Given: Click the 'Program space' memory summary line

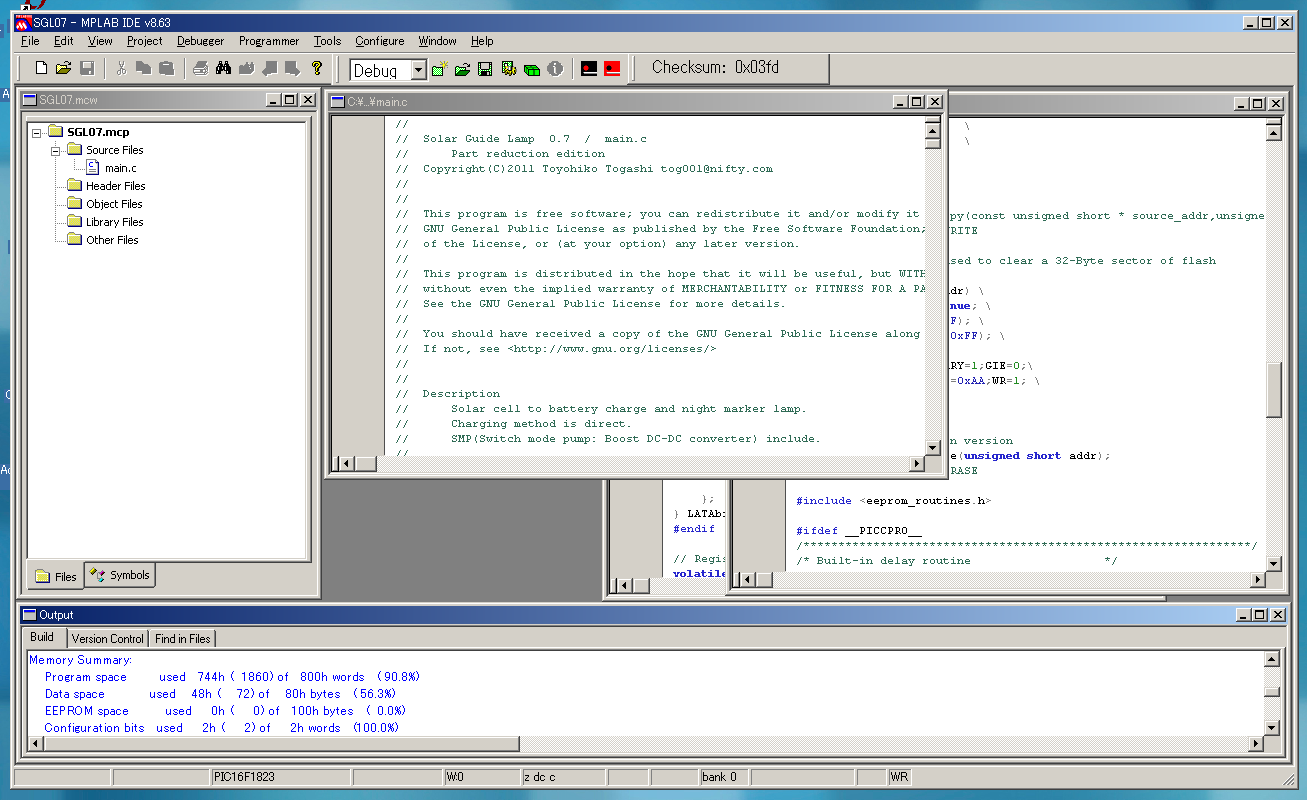Looking at the screenshot, I should 232,677.
